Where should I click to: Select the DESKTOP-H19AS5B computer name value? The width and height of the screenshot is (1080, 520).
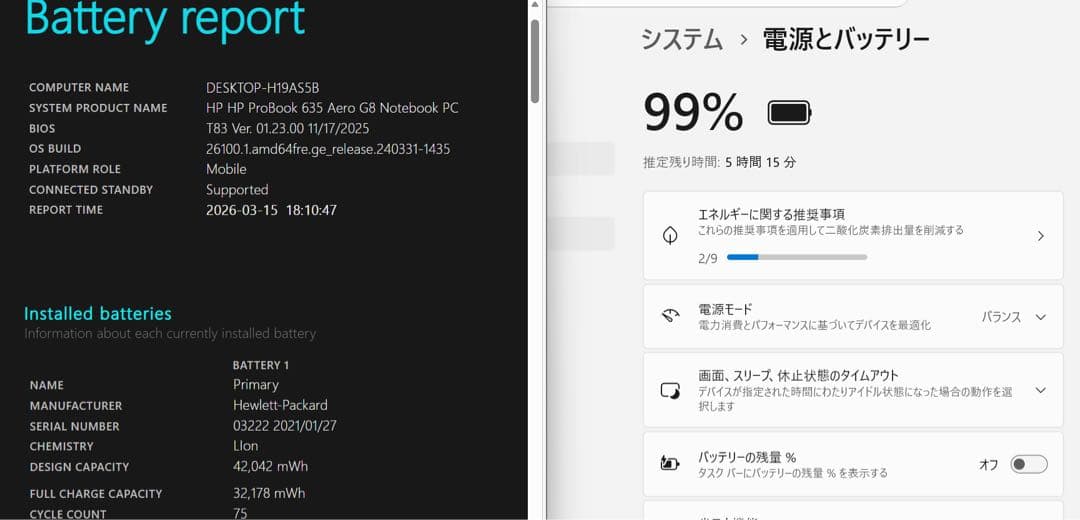point(262,87)
